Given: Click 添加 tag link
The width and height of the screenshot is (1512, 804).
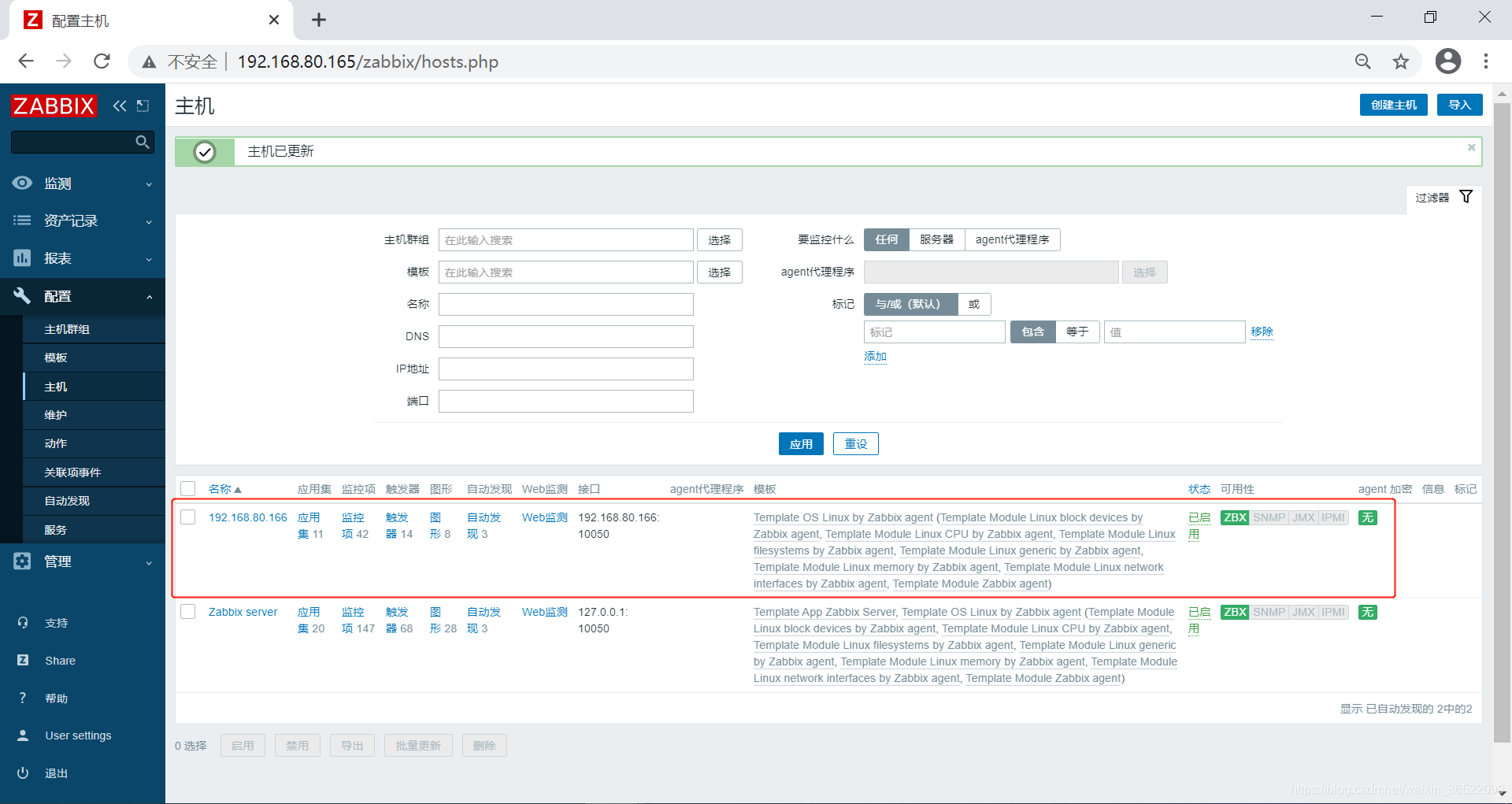Looking at the screenshot, I should click(x=876, y=356).
